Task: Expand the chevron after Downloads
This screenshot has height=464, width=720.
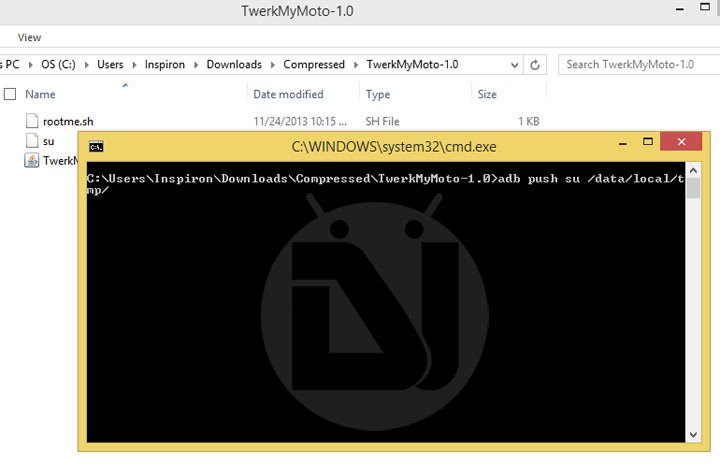Action: [x=273, y=65]
